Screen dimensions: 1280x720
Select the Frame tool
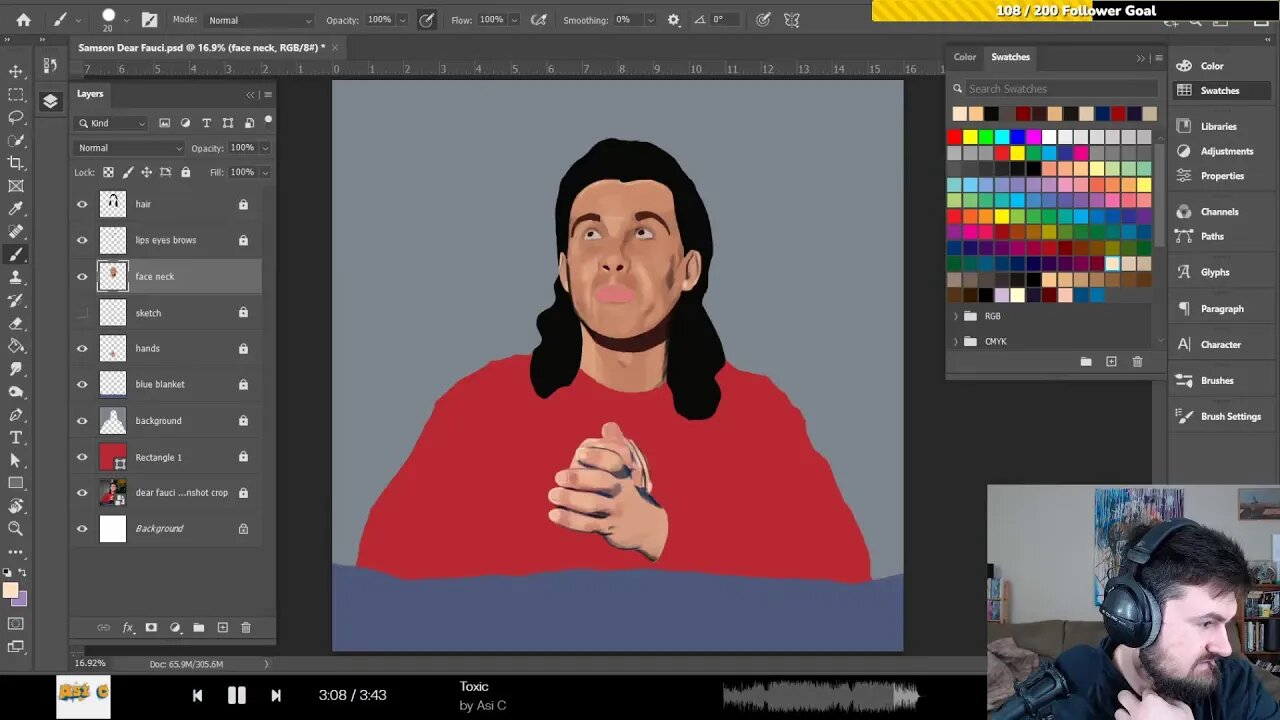[16, 186]
